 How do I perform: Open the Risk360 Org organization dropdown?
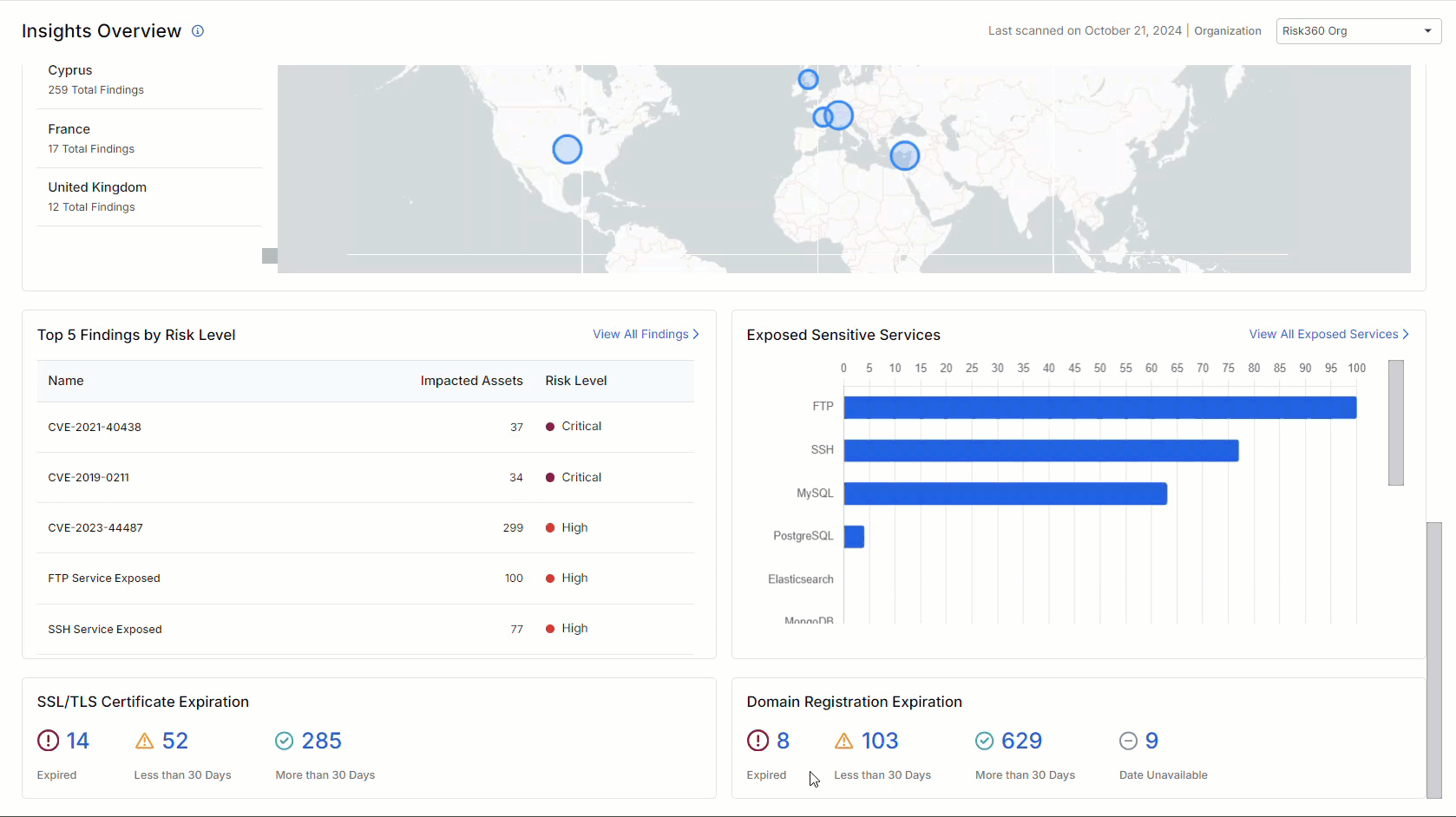(x=1357, y=31)
